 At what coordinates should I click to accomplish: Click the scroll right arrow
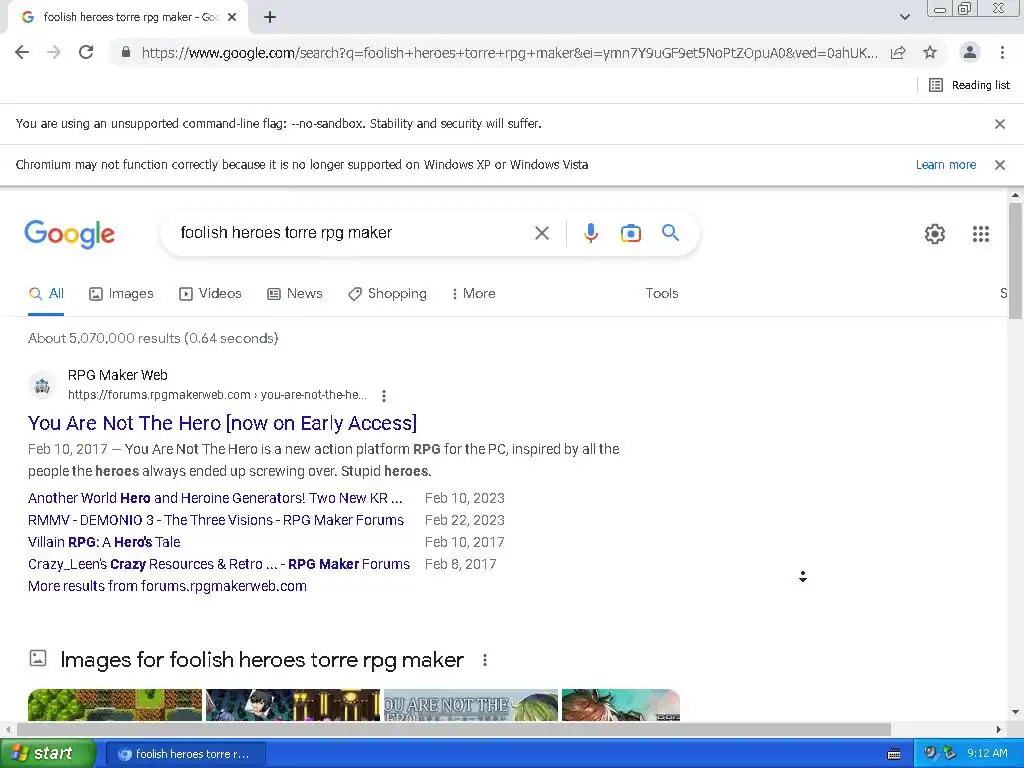[998, 729]
